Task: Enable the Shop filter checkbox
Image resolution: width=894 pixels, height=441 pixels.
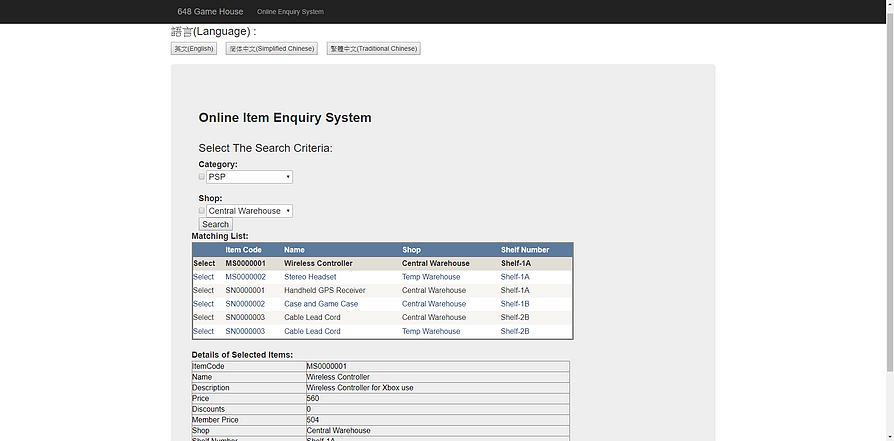Action: tap(202, 211)
